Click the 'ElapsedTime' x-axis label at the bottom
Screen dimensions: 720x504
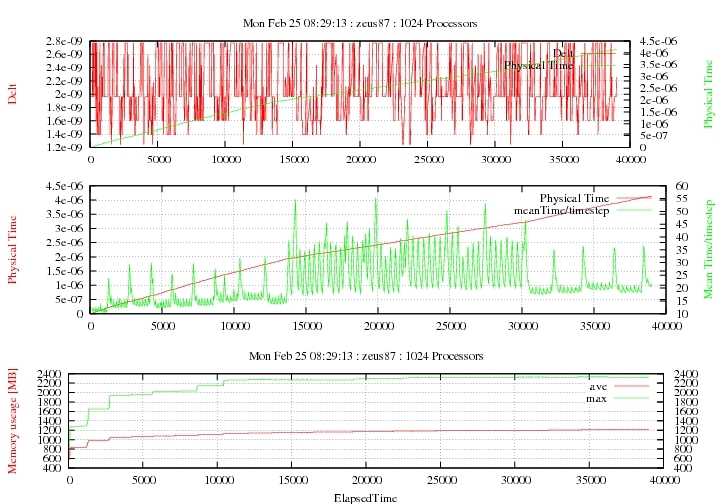366,498
